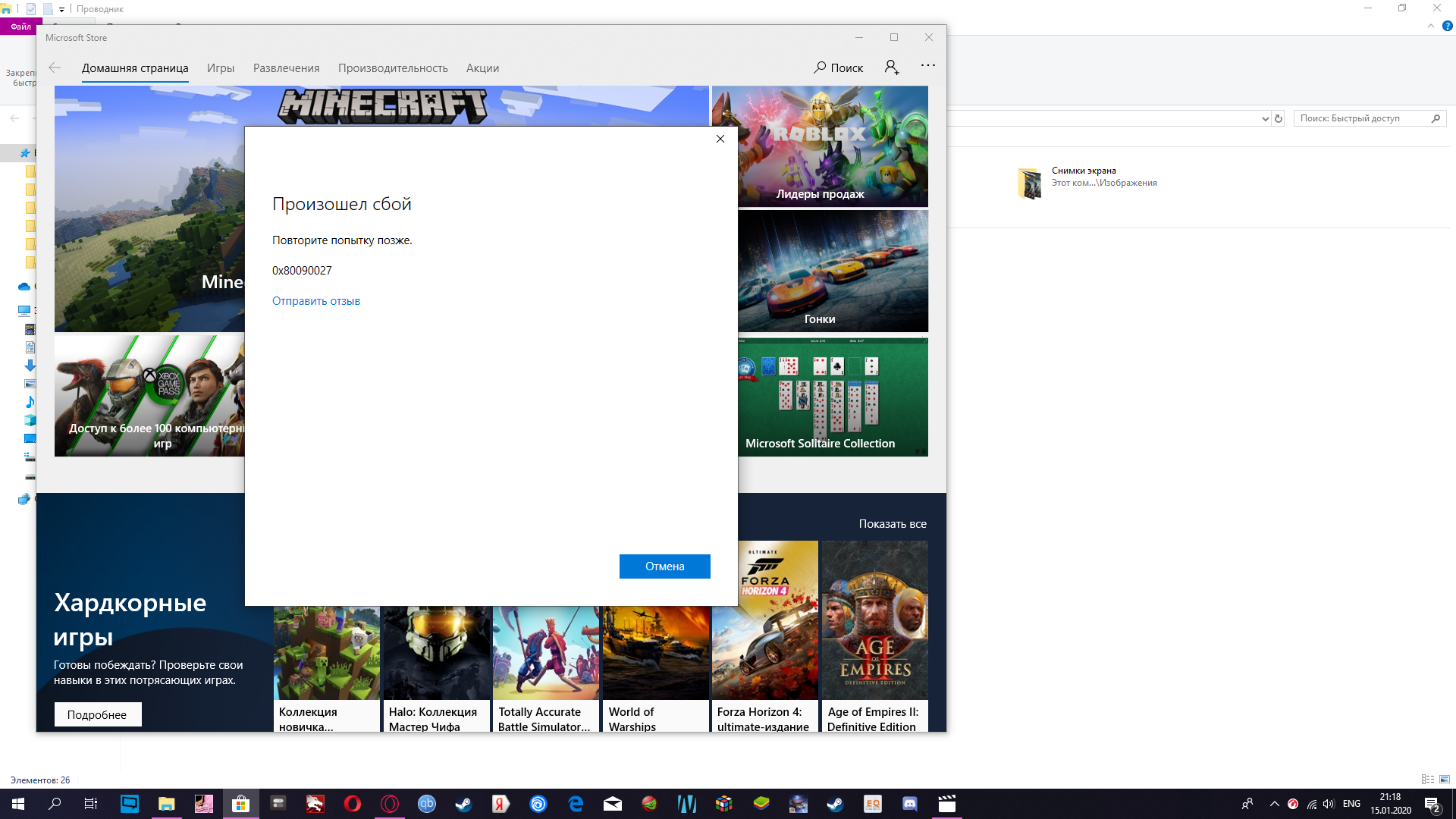Open the Store three-dots menu

(927, 66)
